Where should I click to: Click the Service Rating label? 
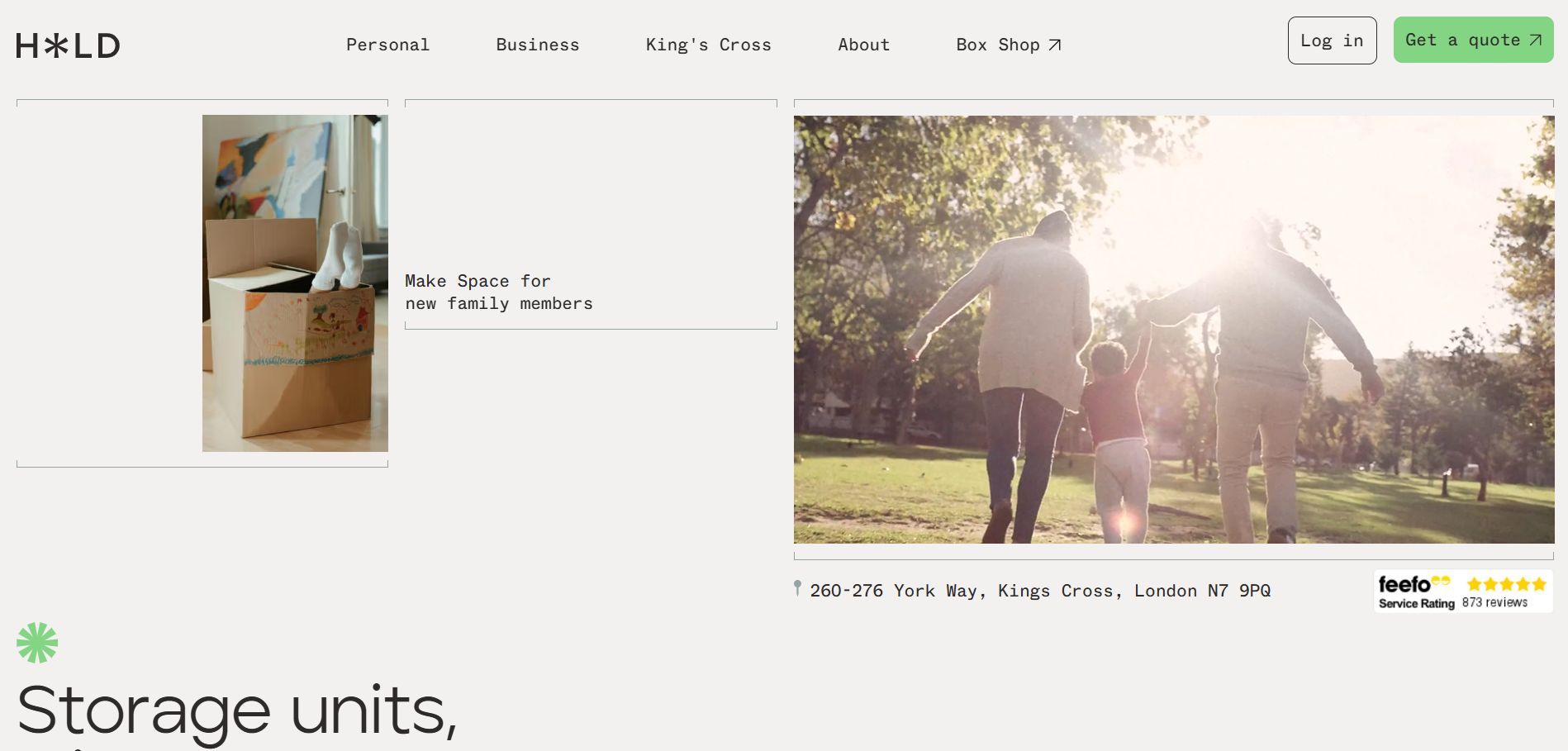(x=1416, y=604)
